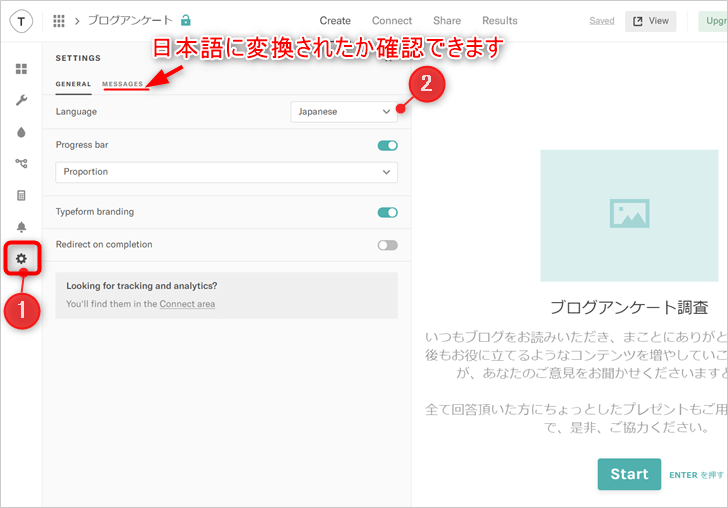Open the Notifications bell icon
This screenshot has height=508, width=728.
[x=21, y=227]
